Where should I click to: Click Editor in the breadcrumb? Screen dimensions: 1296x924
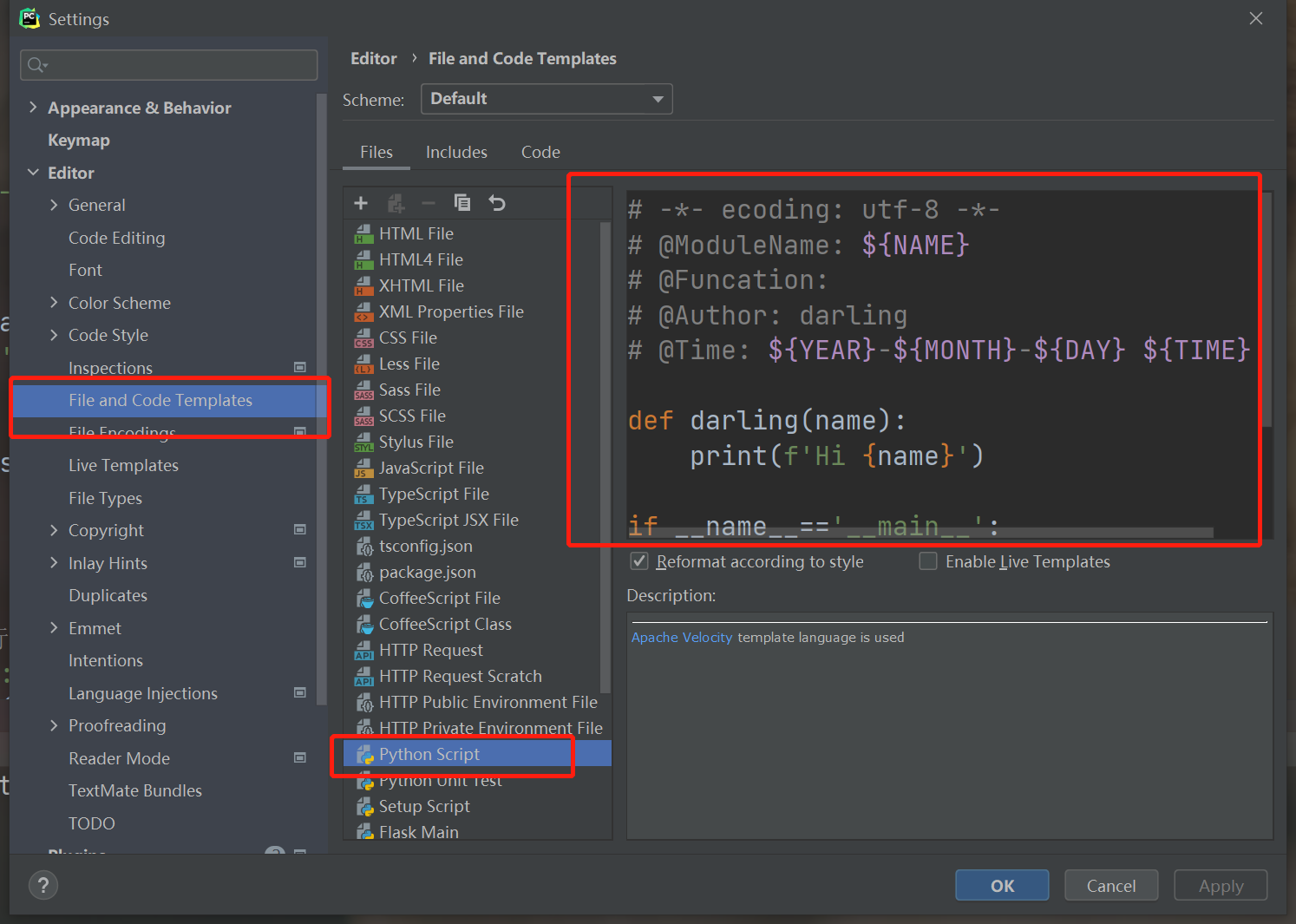(374, 58)
